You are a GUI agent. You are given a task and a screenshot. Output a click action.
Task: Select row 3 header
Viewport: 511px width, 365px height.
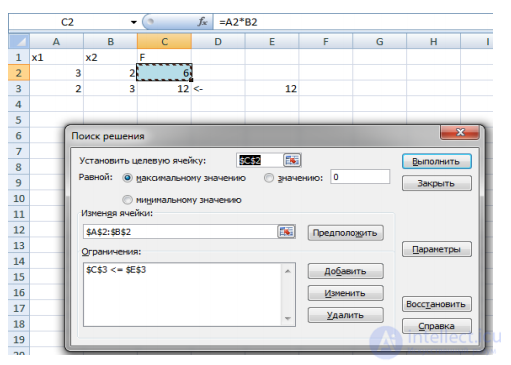coord(19,89)
